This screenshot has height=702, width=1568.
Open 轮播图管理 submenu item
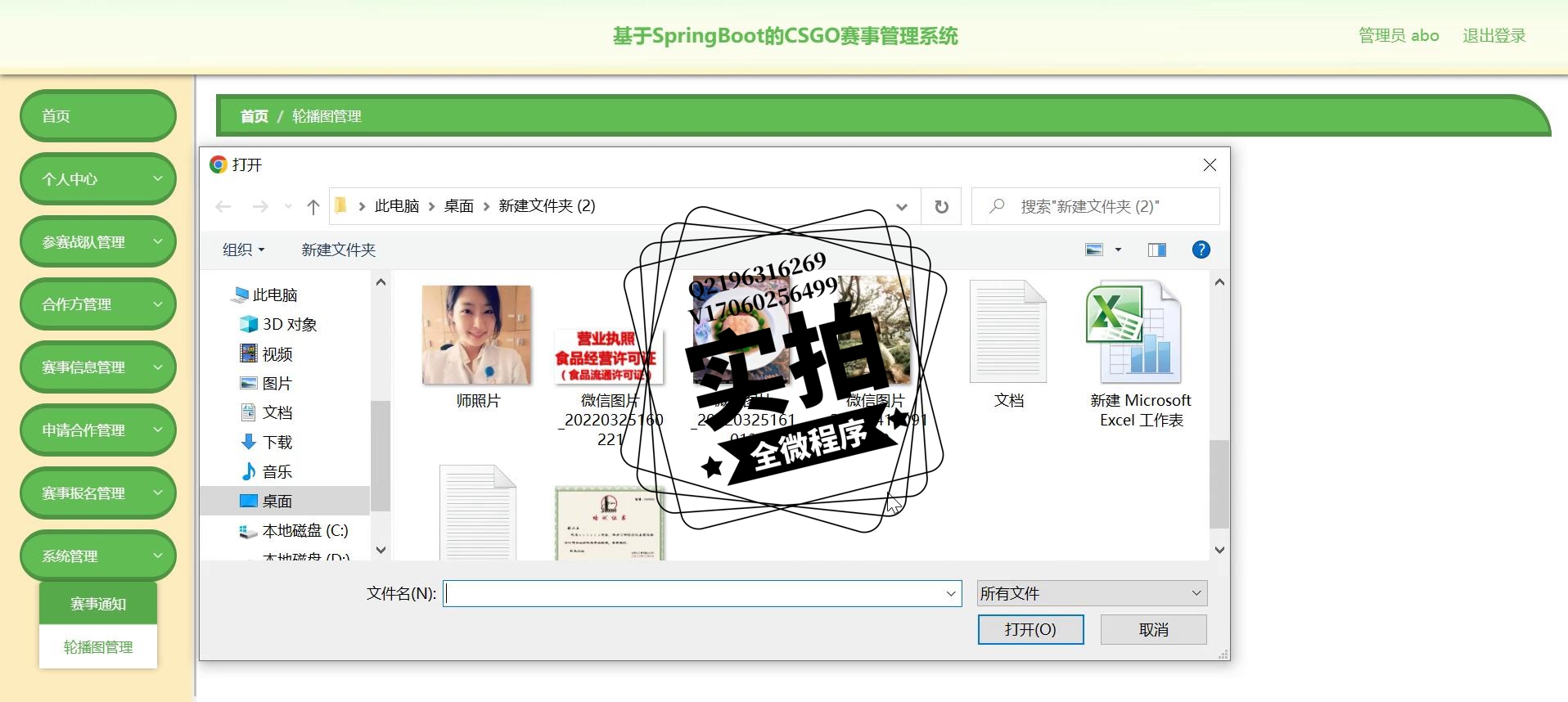(x=98, y=647)
